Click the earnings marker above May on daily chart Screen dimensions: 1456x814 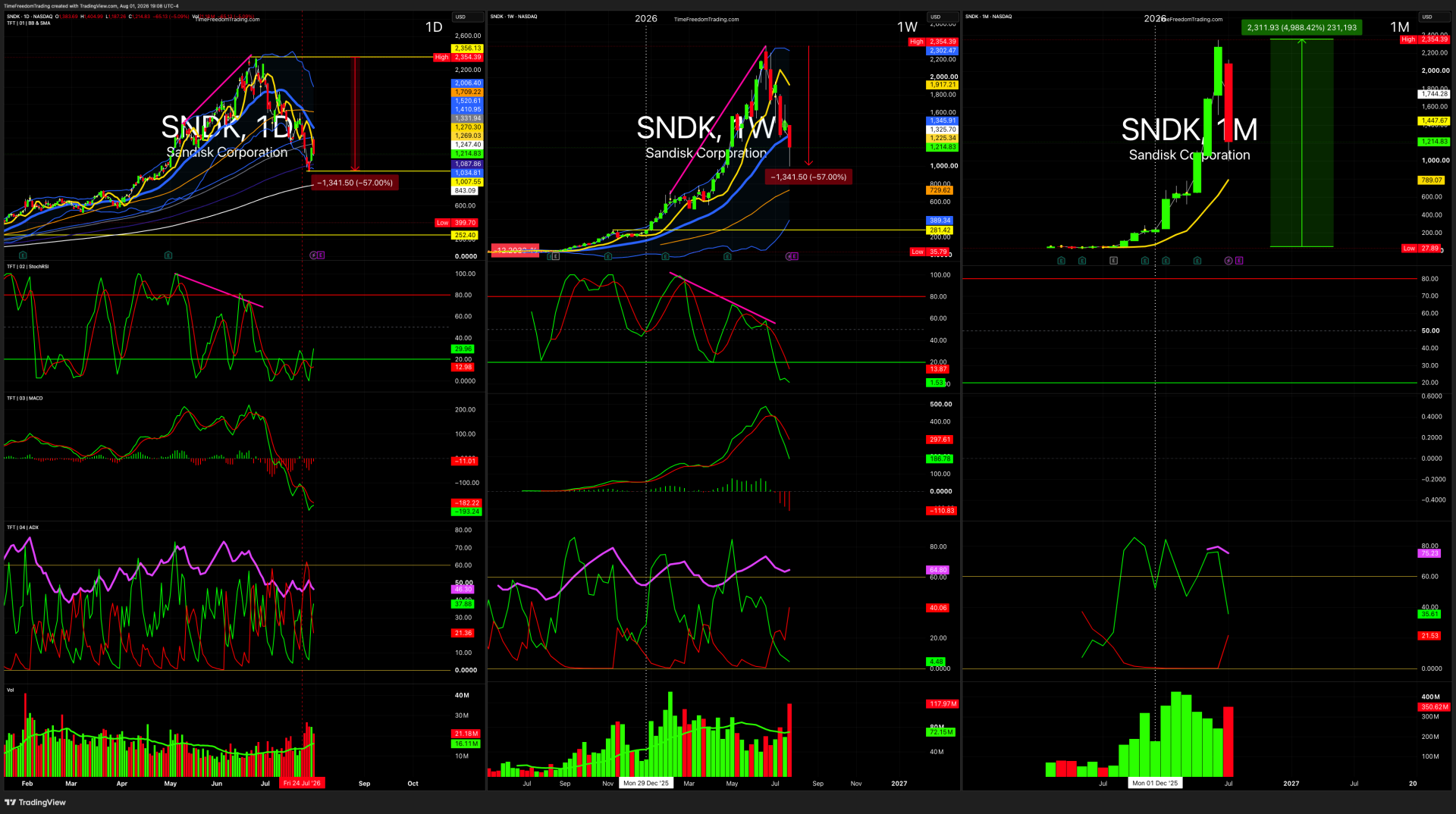click(168, 255)
